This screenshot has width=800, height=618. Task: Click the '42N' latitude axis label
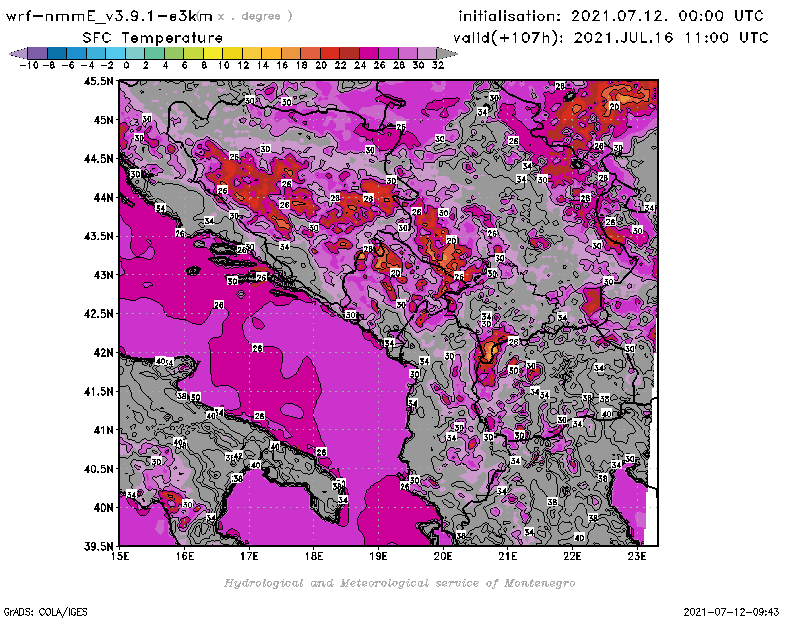coord(103,353)
